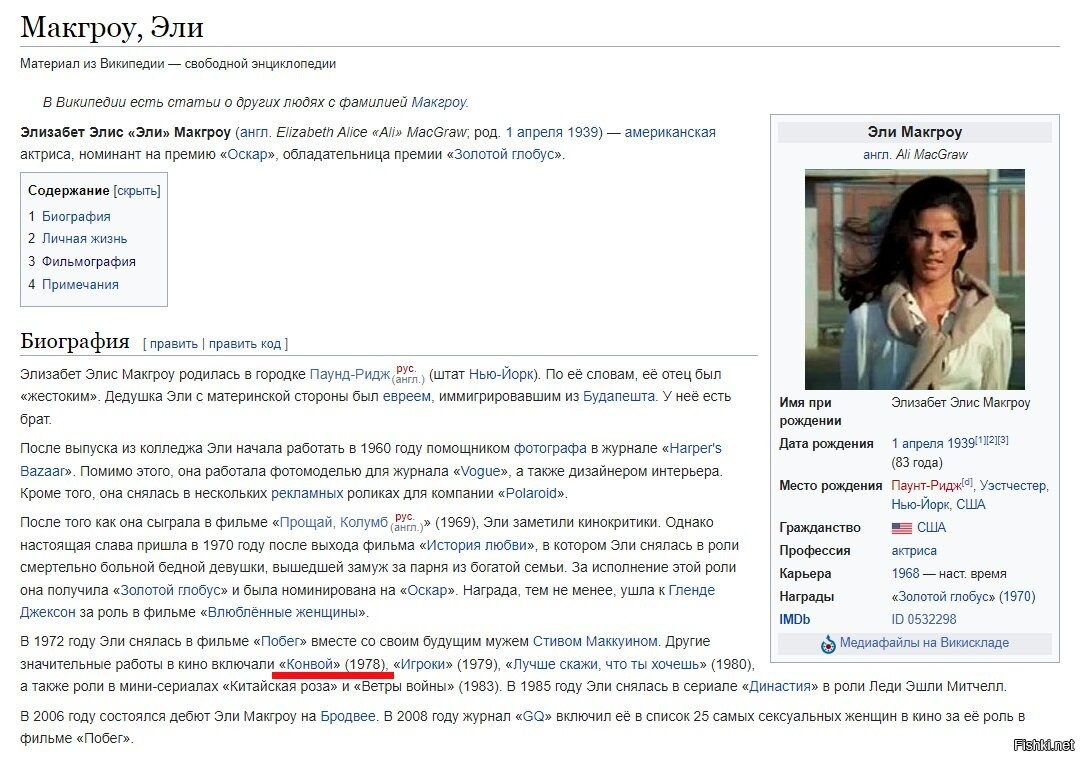Open Золотой глобус link in biography paragraph

171,591
